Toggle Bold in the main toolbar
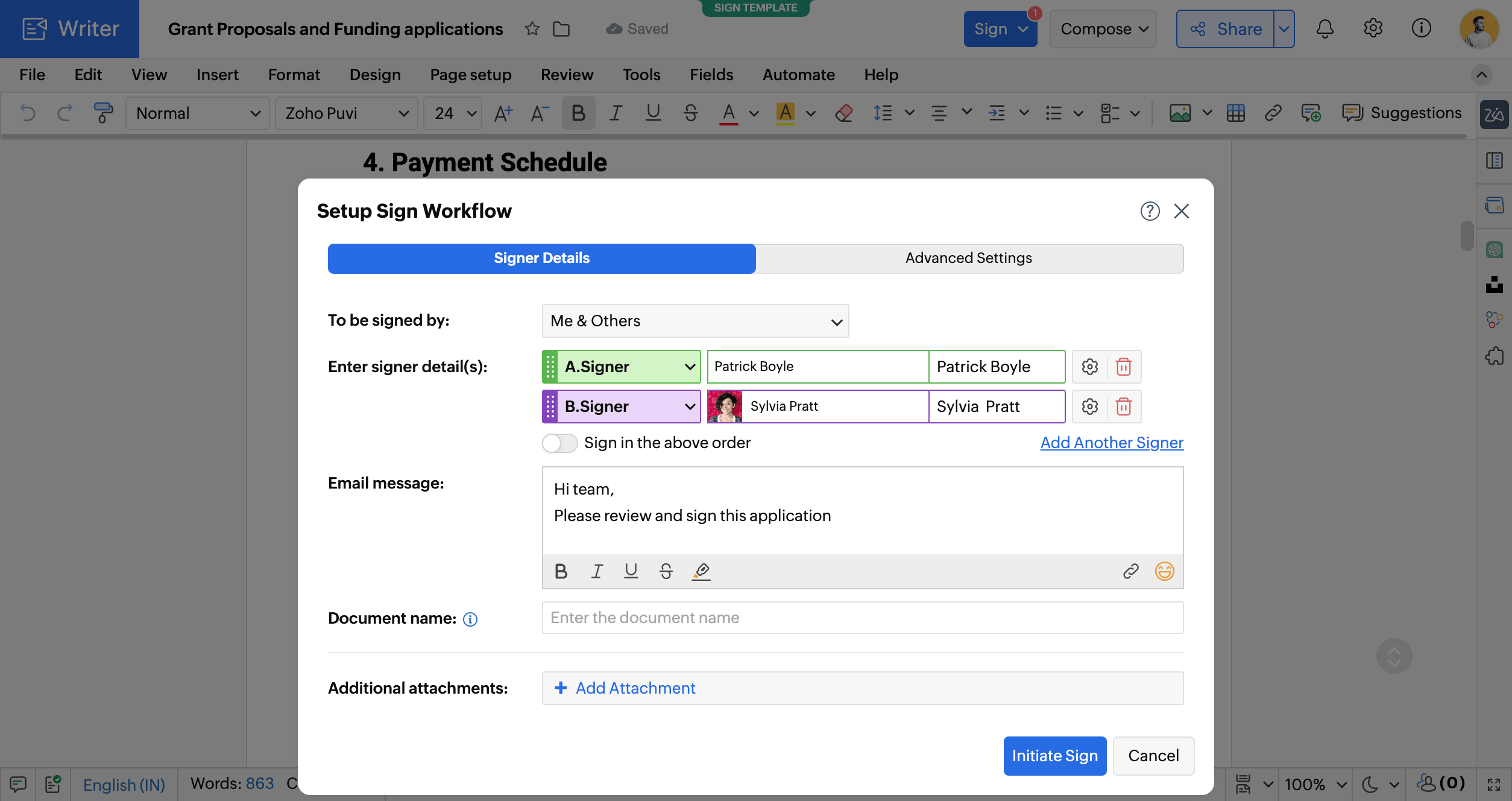The image size is (1512, 801). [x=578, y=113]
